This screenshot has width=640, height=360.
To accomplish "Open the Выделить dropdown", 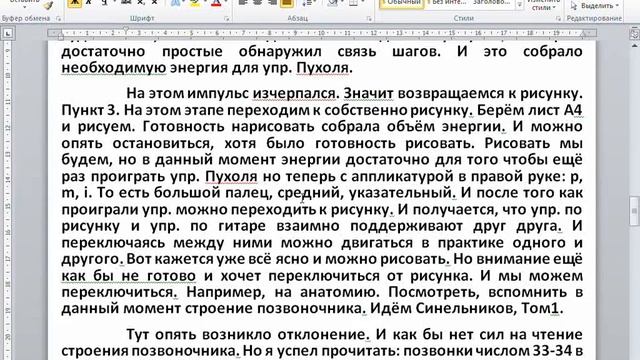I will (594, 6).
